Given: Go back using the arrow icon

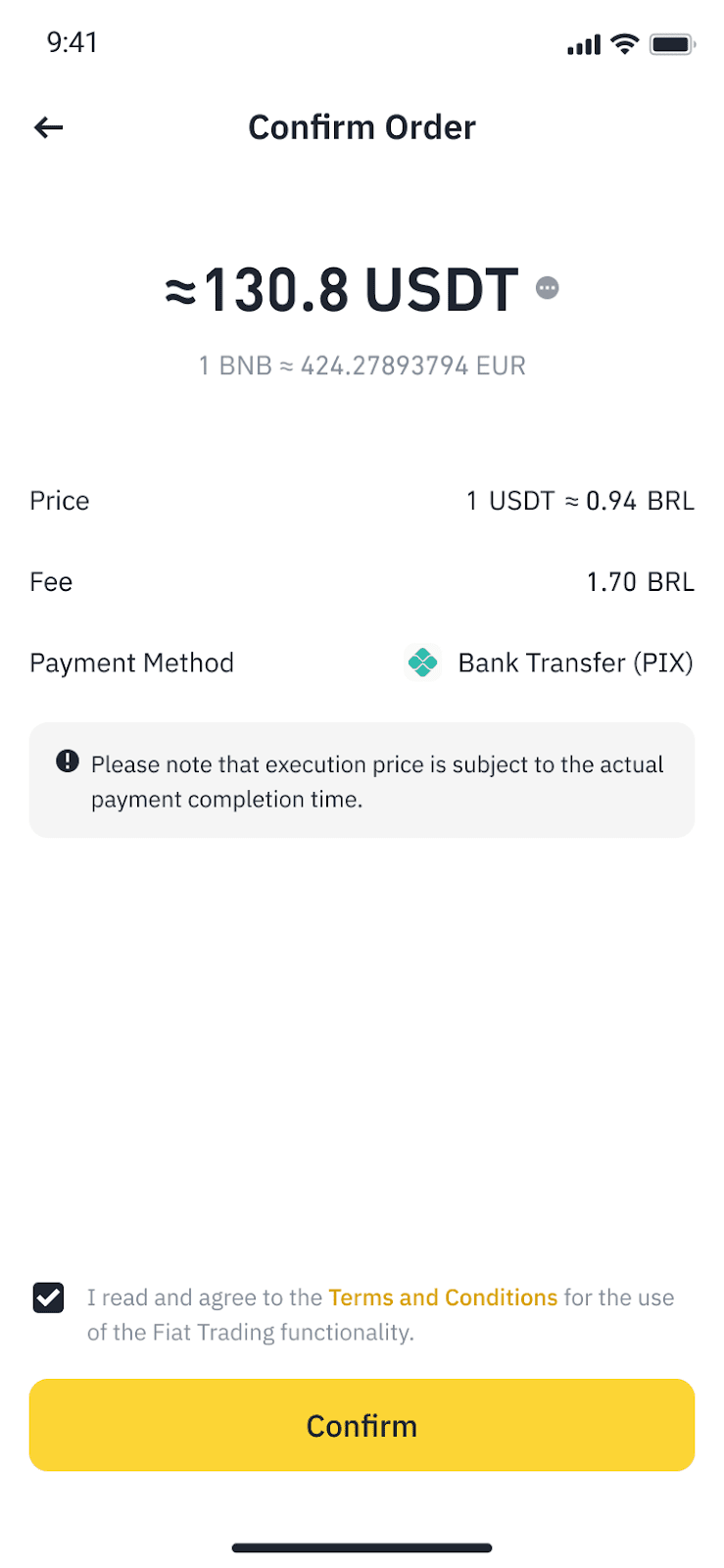Looking at the screenshot, I should coord(48,127).
